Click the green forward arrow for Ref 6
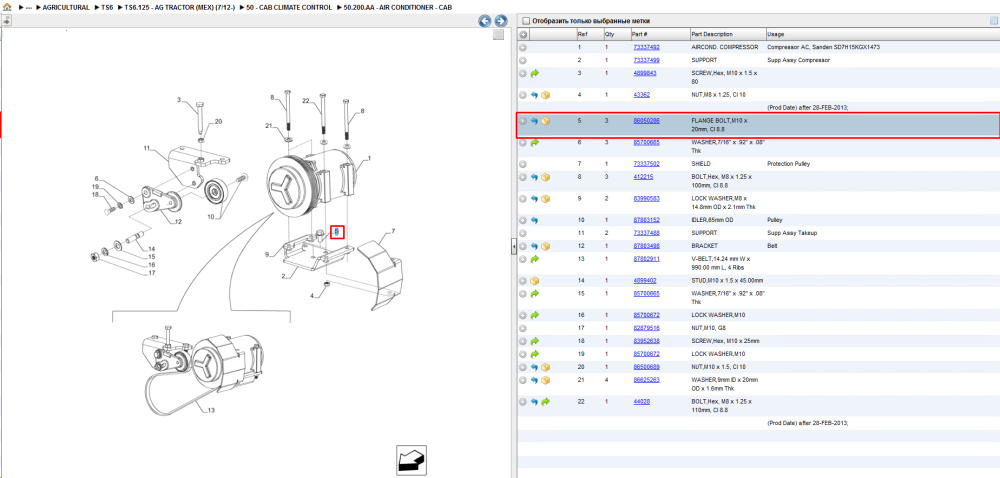1000x478 pixels. click(x=535, y=143)
